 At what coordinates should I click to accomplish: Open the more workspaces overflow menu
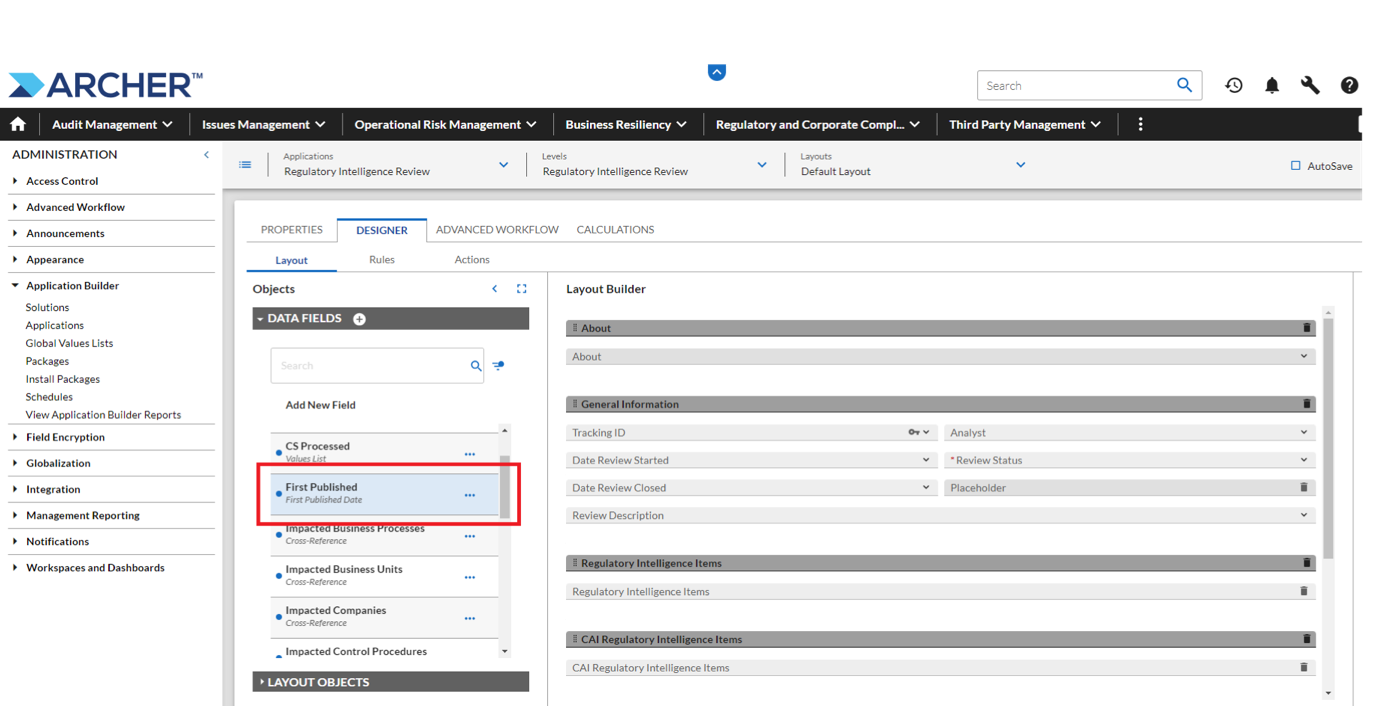(x=1140, y=124)
